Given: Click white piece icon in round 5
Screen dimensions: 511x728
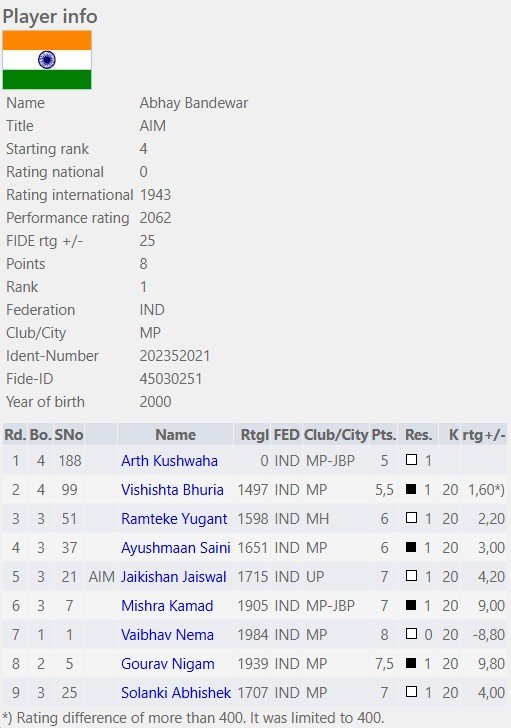Looking at the screenshot, I should pyautogui.click(x=411, y=576).
